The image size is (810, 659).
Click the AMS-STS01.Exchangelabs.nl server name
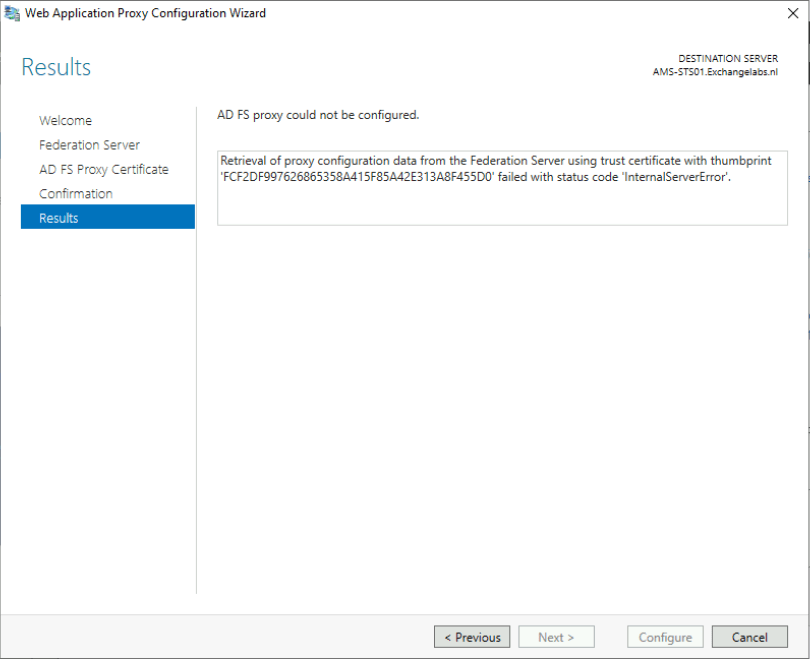click(x=714, y=73)
